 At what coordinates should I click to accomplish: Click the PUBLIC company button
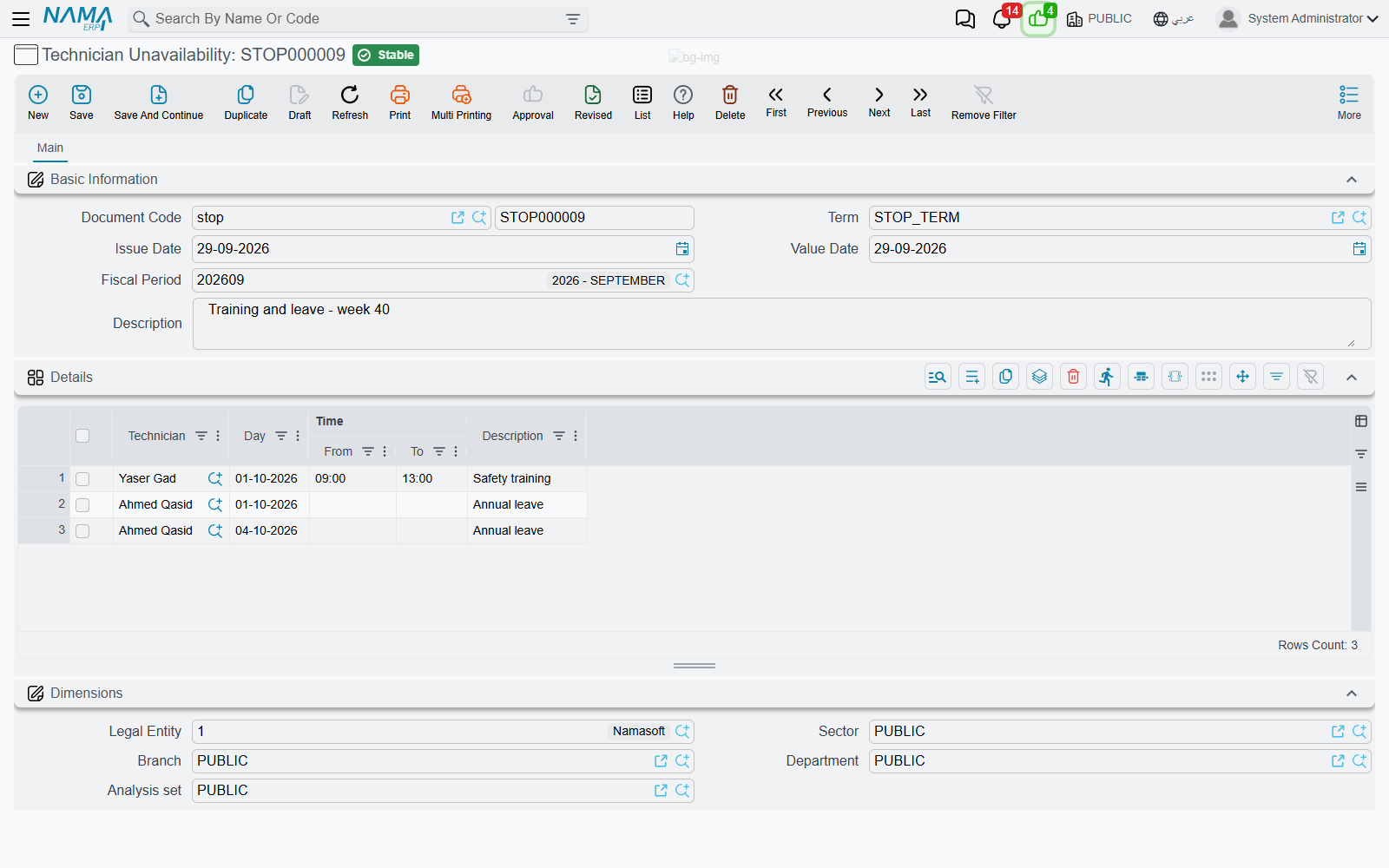point(1099,18)
